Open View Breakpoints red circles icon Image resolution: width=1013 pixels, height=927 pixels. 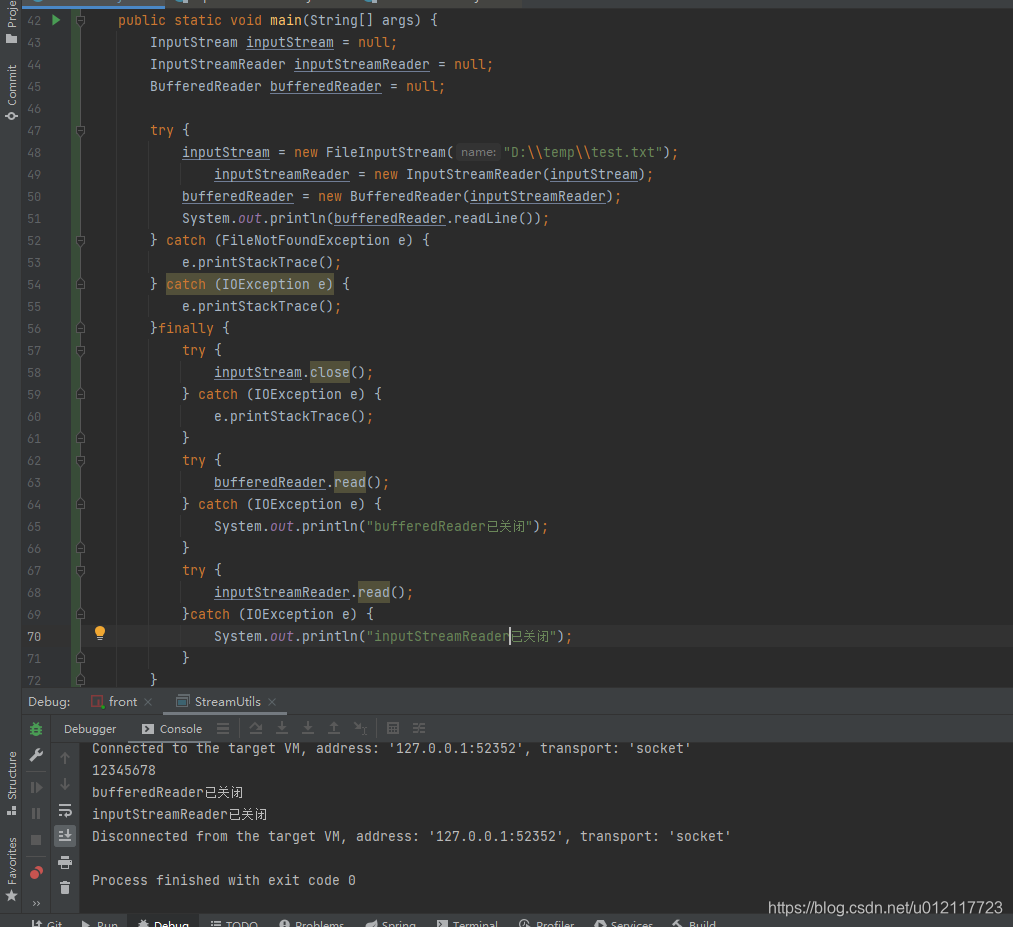click(36, 873)
